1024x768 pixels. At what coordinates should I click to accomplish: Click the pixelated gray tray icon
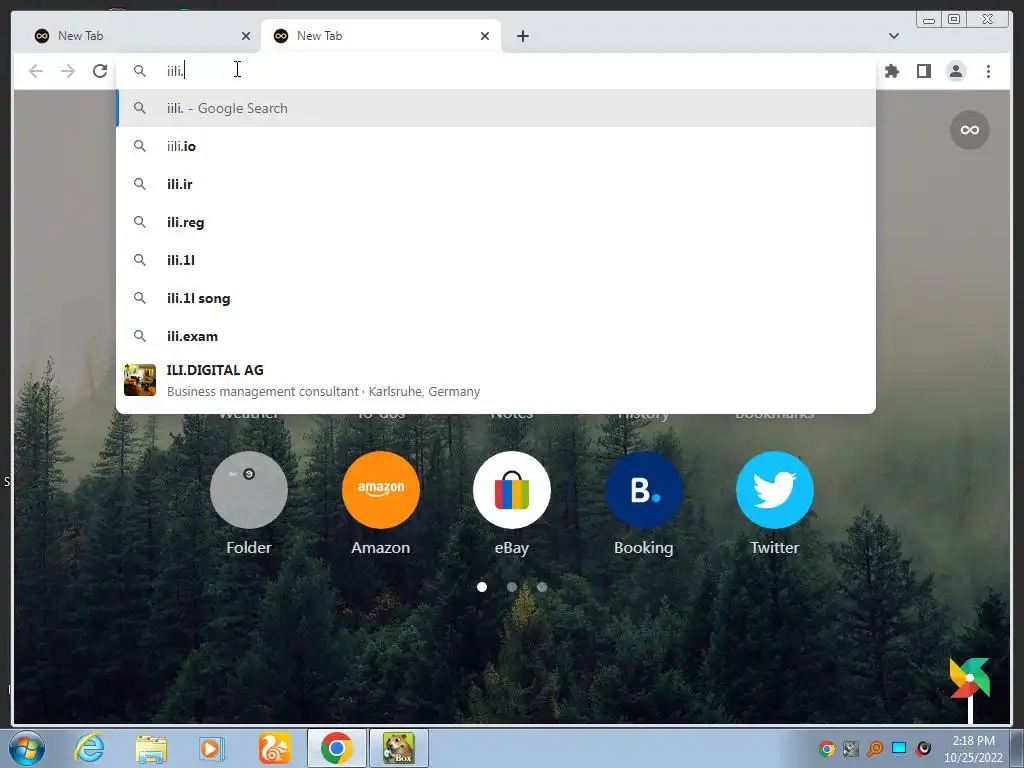pyautogui.click(x=851, y=749)
